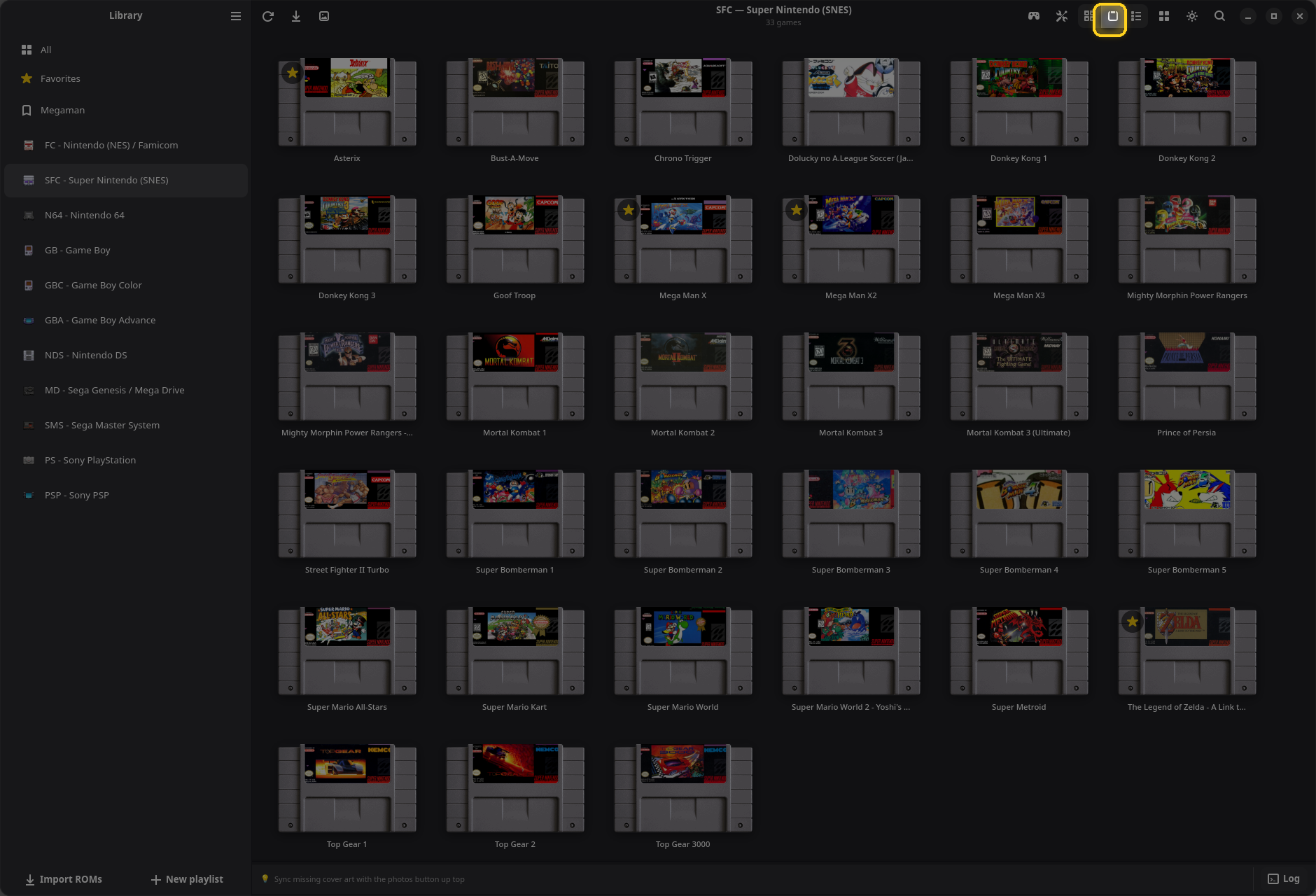Select the Mortal Kombat 2 cartridge
Viewport: 1316px width, 896px height.
(683, 377)
